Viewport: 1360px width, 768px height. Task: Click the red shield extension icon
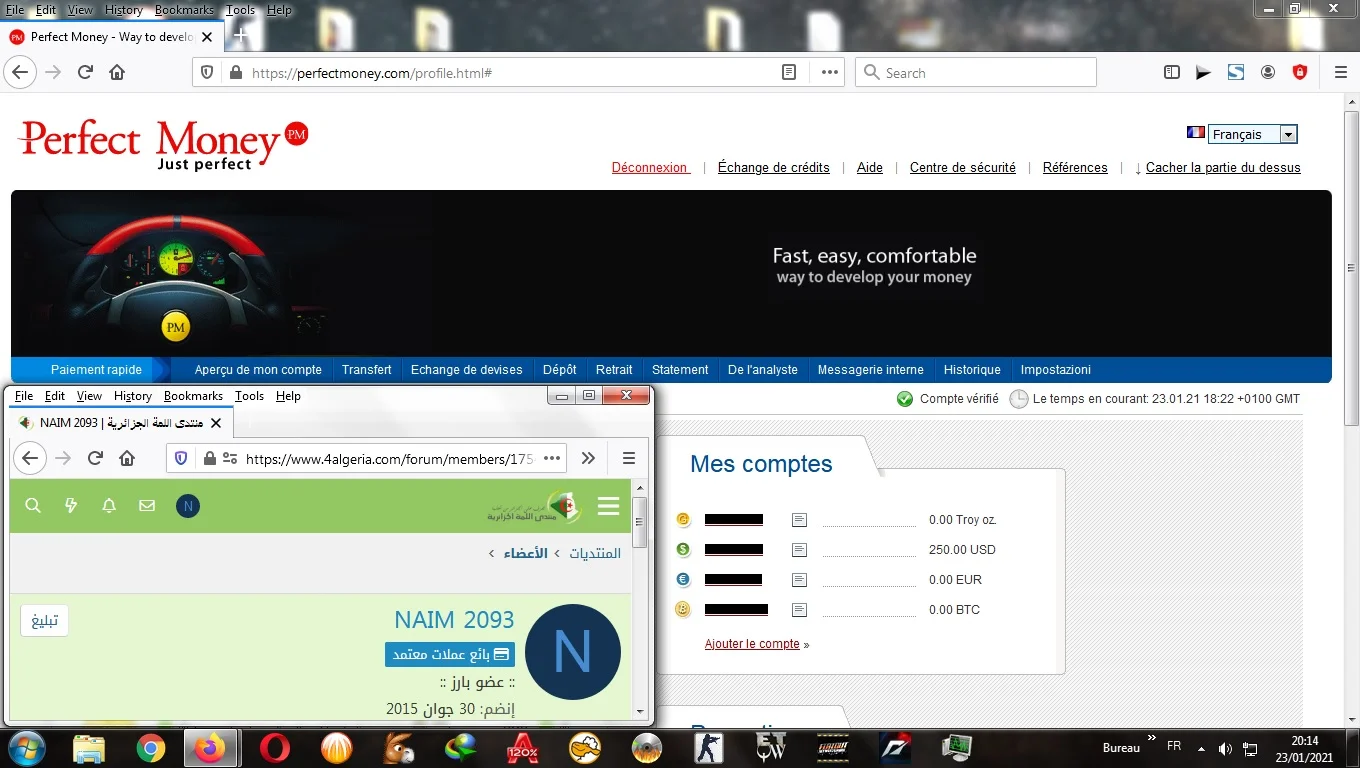(1300, 72)
